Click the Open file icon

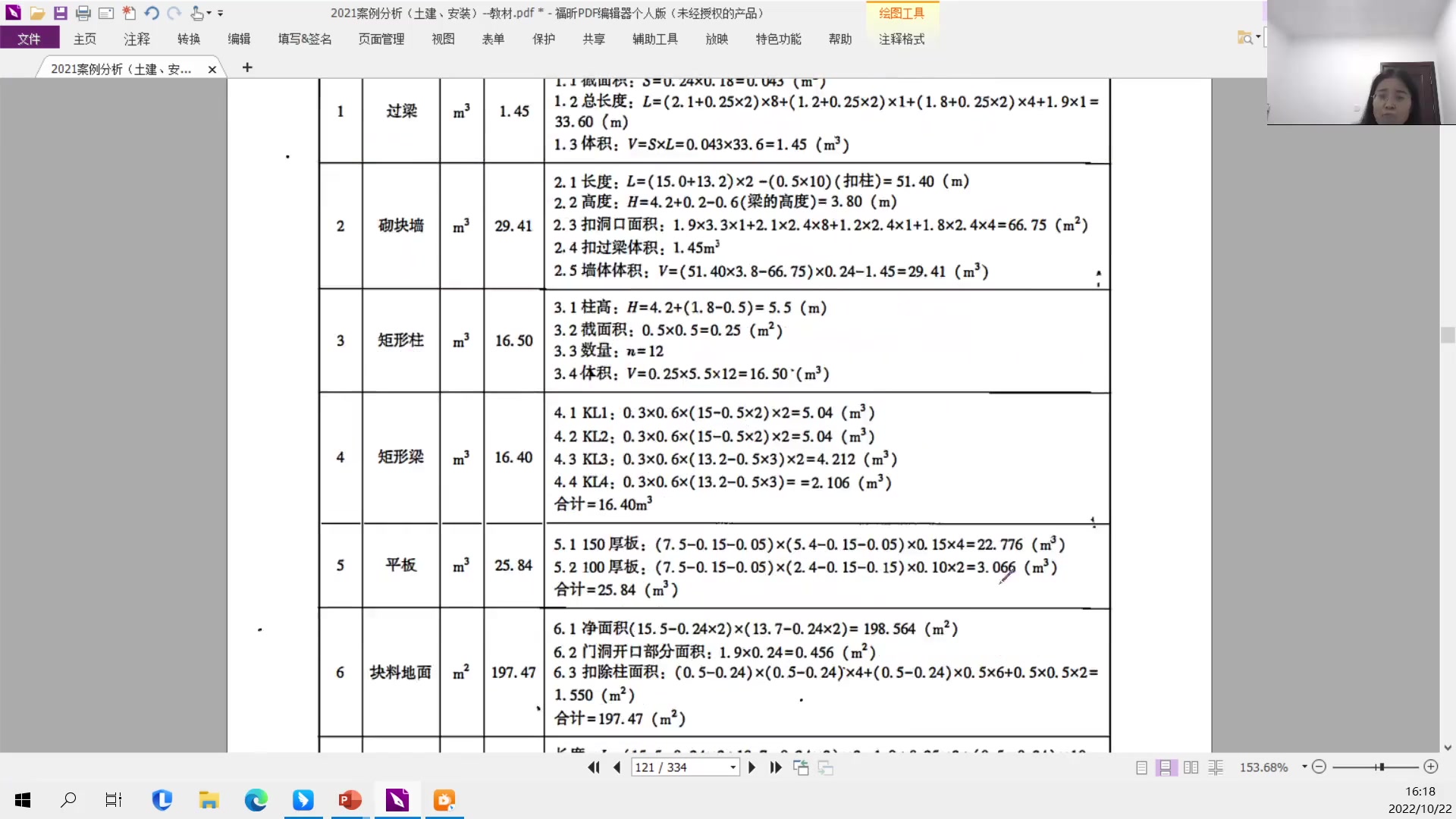click(x=37, y=13)
